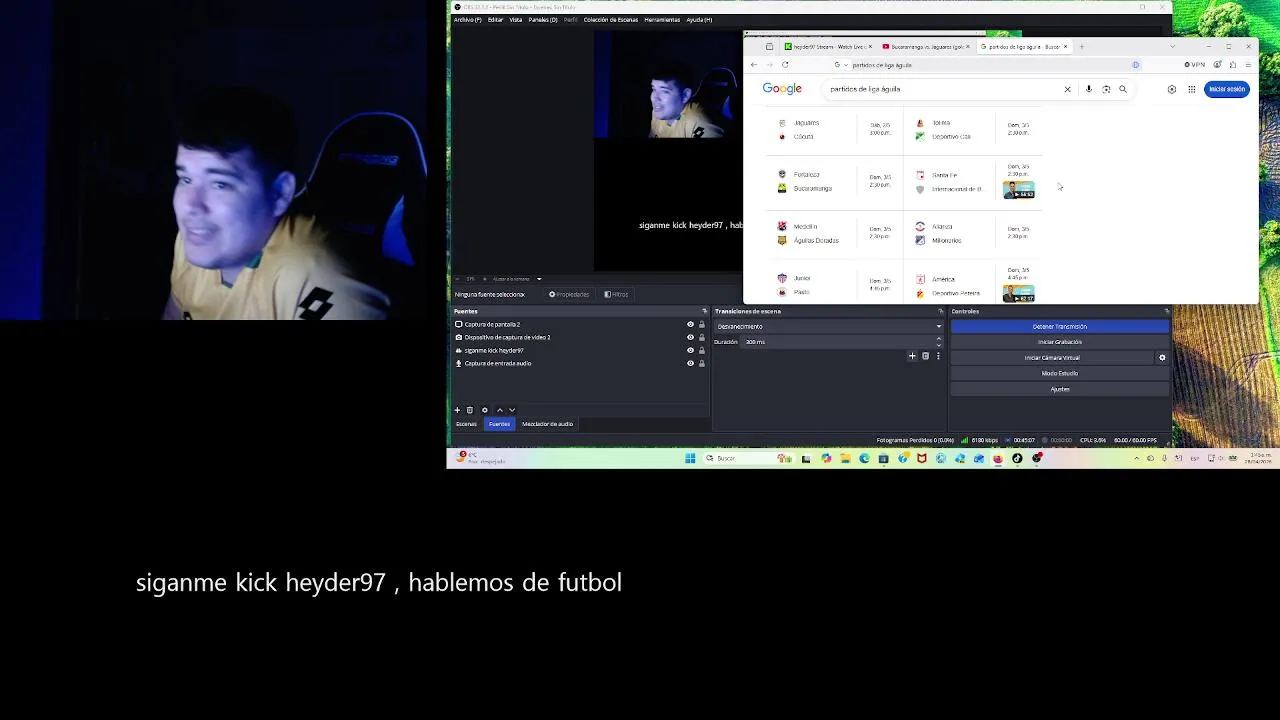Open Archivo menu in OBS
The image size is (1280, 720).
click(x=467, y=20)
